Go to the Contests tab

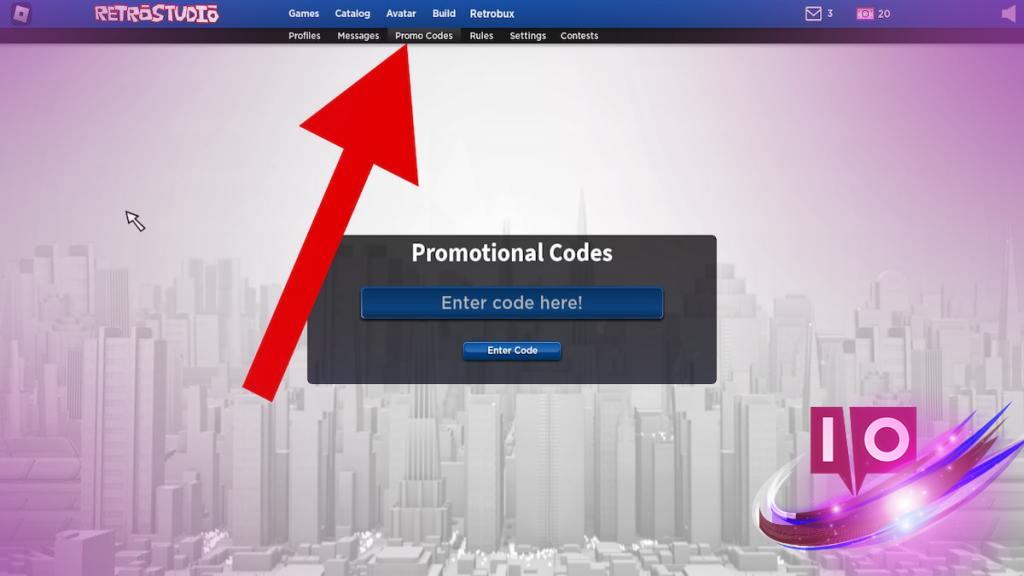(579, 36)
